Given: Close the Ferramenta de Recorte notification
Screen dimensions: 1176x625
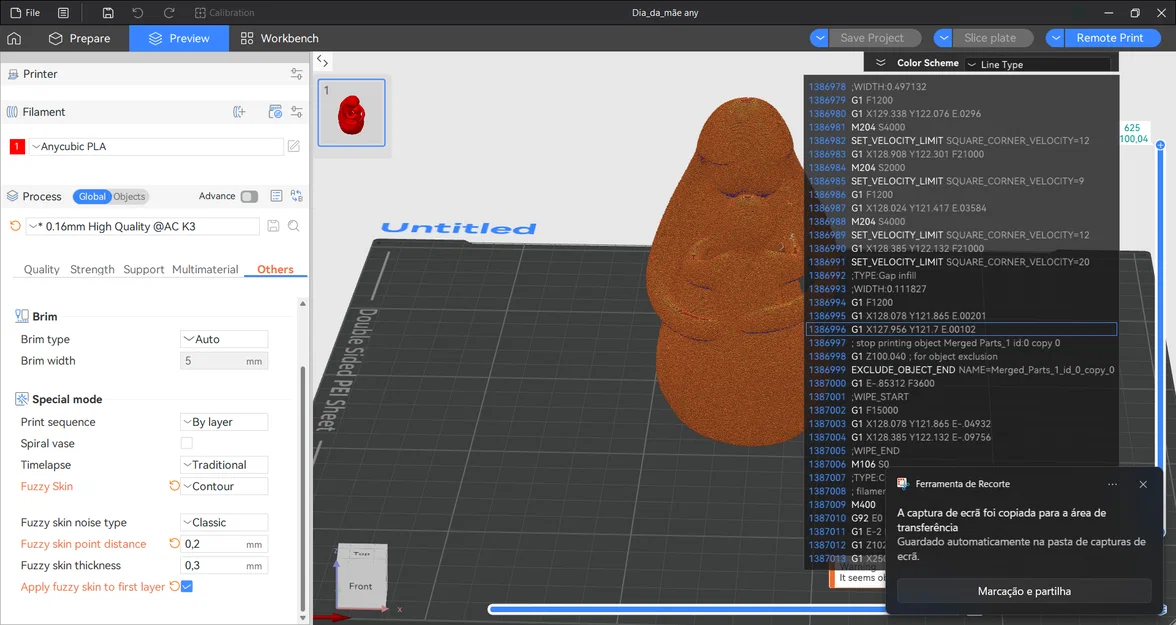Looking at the screenshot, I should [1143, 484].
